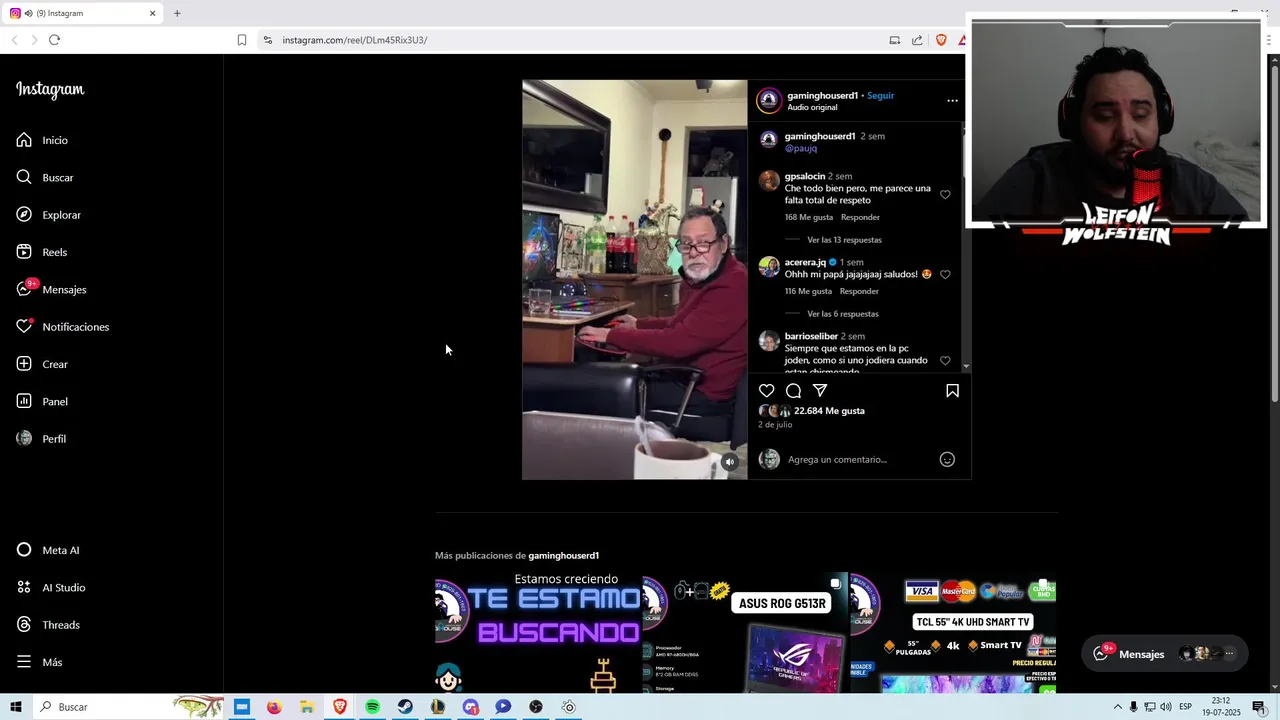Open the Windows Start menu
Screen dimensions: 1280x720
click(x=15, y=707)
